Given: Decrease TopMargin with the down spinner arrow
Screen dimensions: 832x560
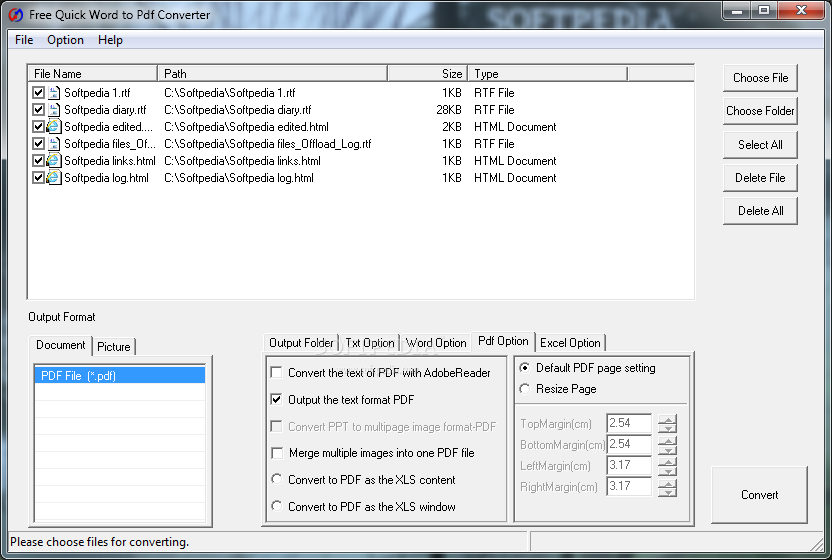Looking at the screenshot, I should coord(668,428).
